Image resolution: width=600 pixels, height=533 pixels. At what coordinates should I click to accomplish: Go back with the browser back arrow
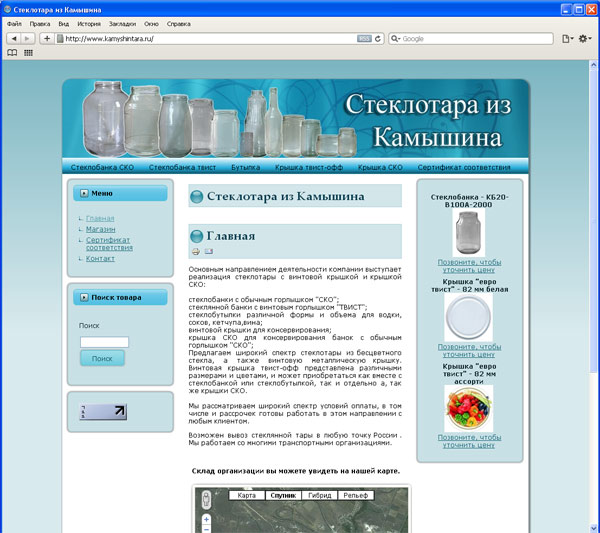tap(14, 39)
